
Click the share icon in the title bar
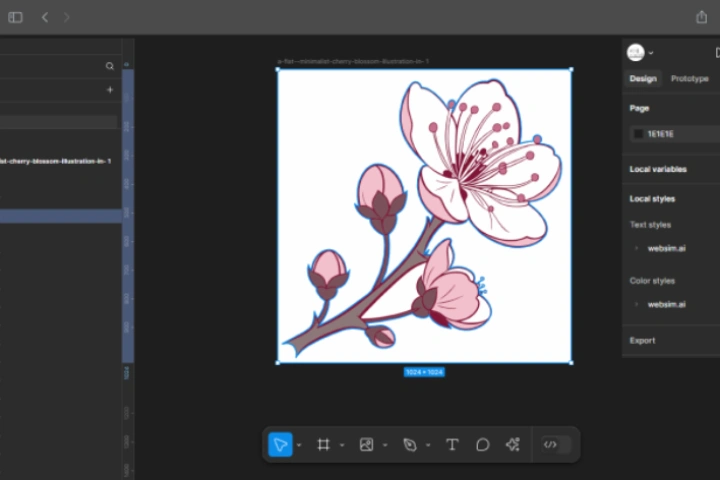[x=701, y=17]
